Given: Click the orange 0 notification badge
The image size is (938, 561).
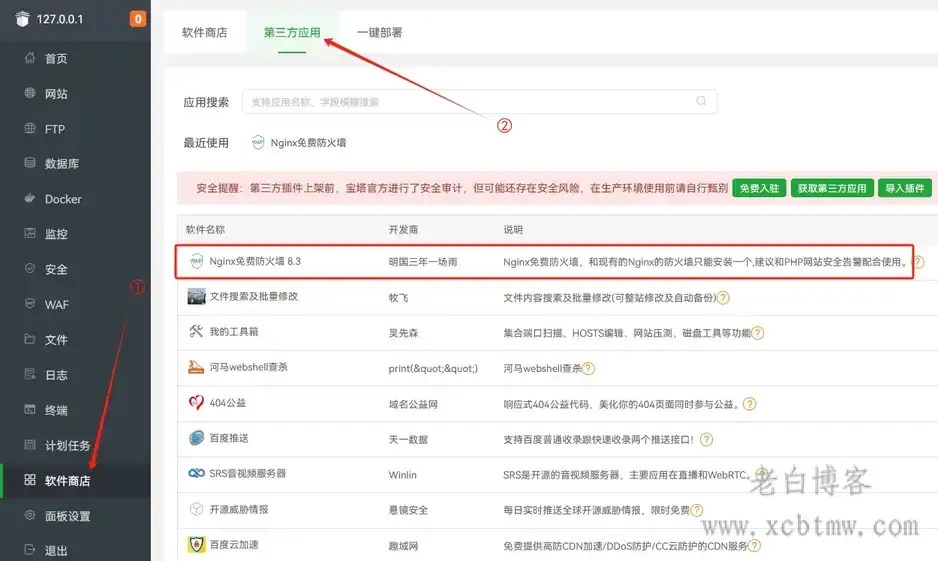Looking at the screenshot, I should click(x=138, y=19).
